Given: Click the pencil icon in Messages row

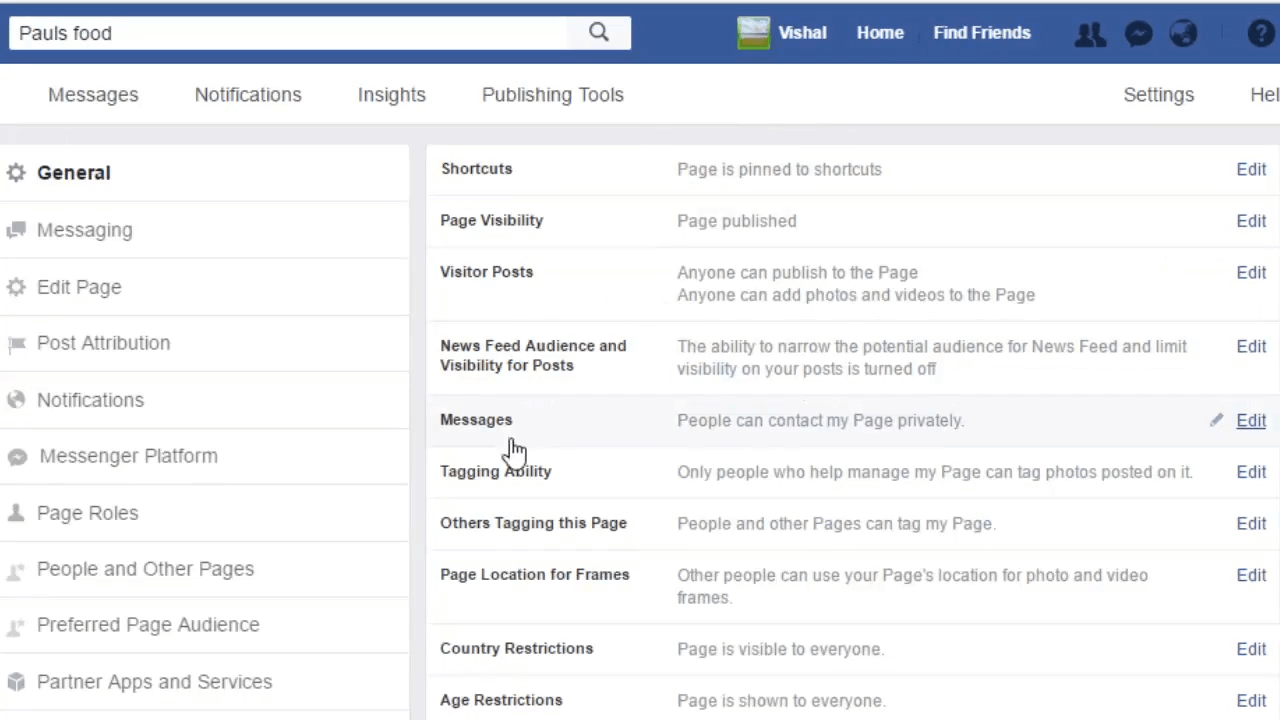Looking at the screenshot, I should [1216, 420].
